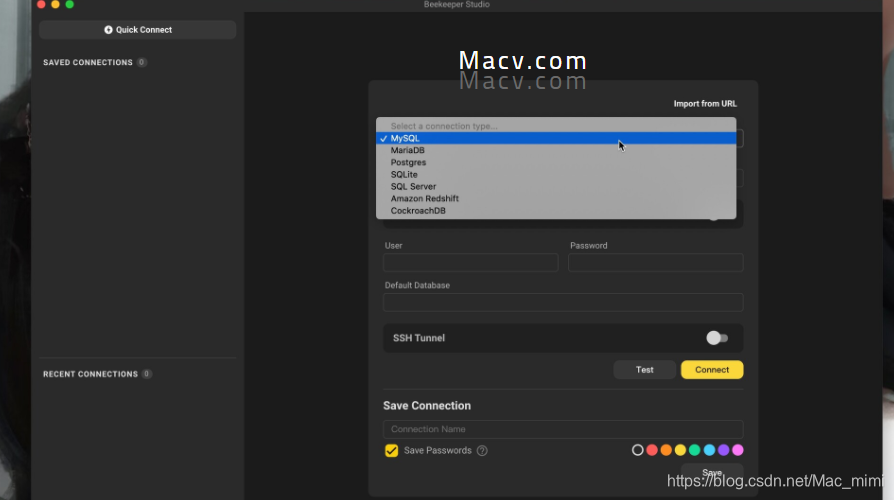The height and width of the screenshot is (500, 894).
Task: Select the empty no-color swatch
Action: coord(637,450)
